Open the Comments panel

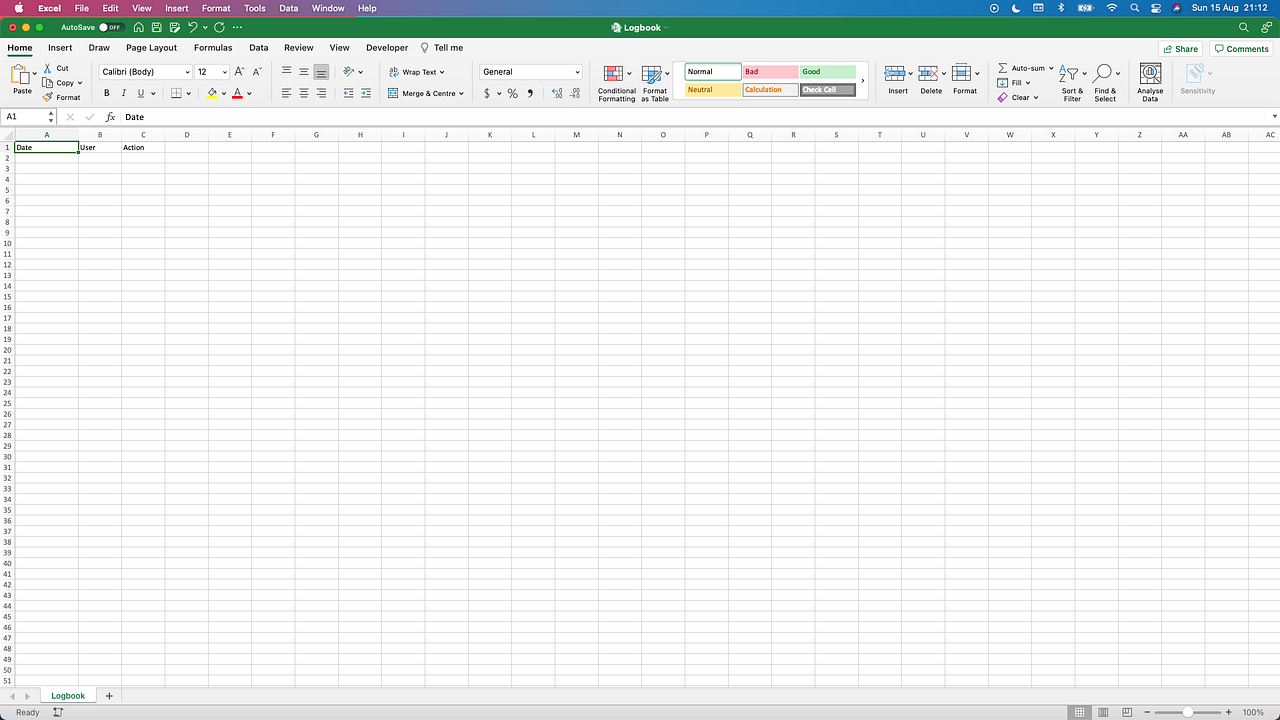1241,47
